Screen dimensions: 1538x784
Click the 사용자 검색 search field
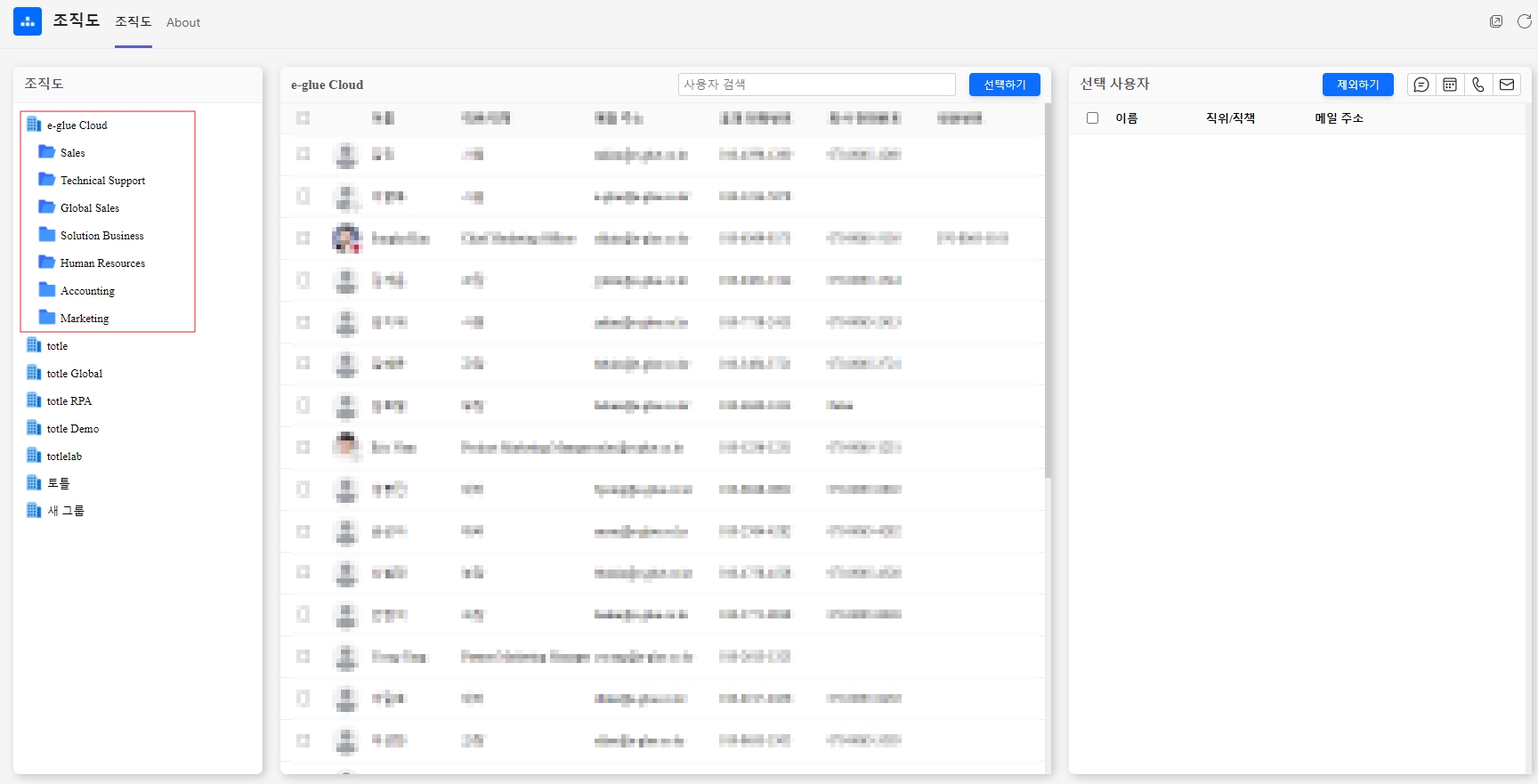[x=816, y=85]
